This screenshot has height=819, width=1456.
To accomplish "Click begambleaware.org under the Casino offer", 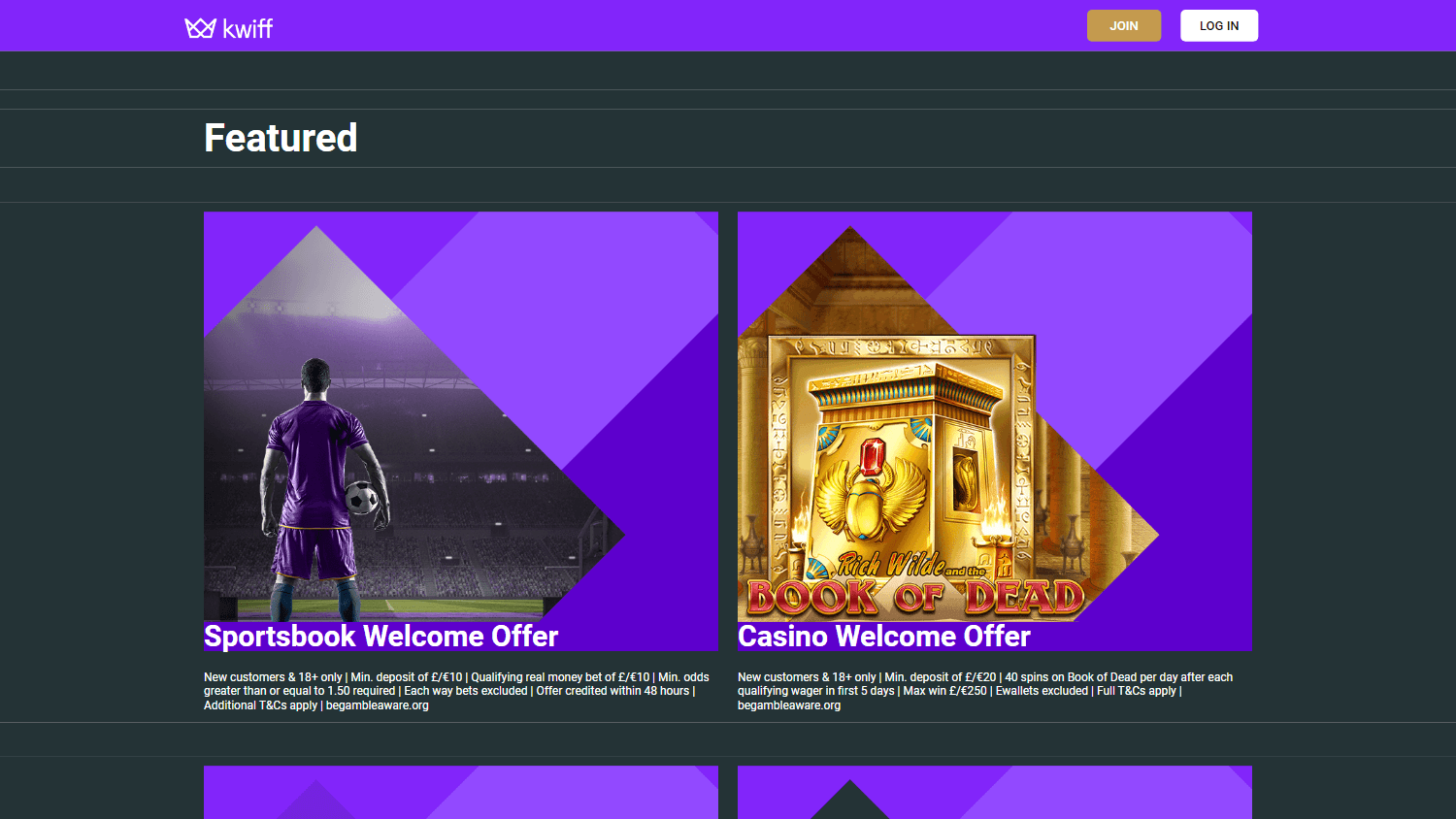I will [x=789, y=705].
